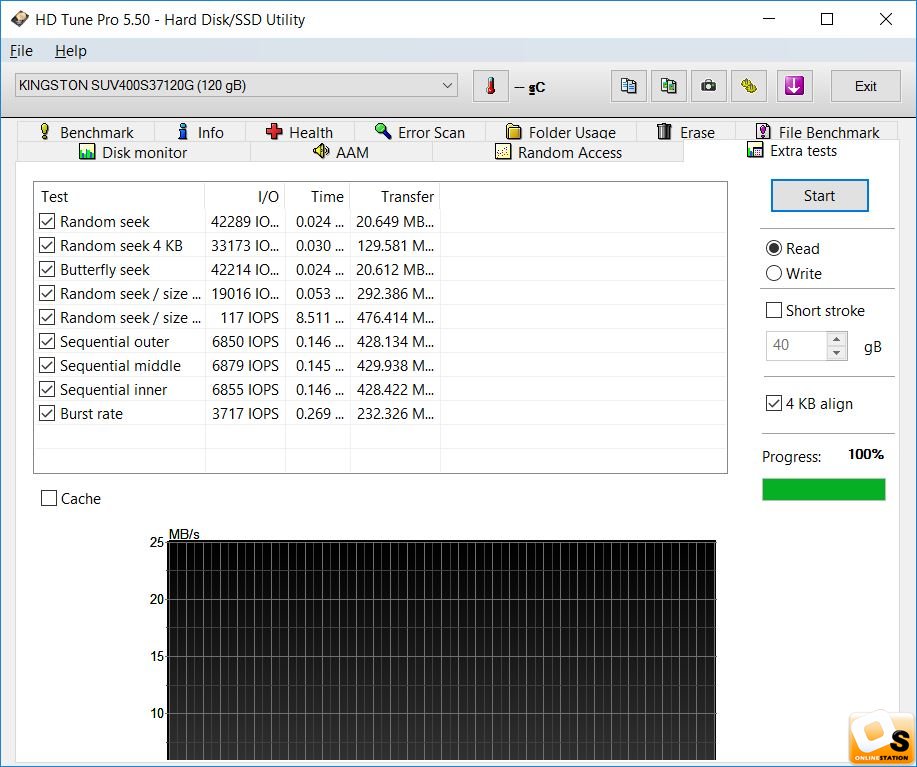Open the Health tab

click(x=299, y=132)
